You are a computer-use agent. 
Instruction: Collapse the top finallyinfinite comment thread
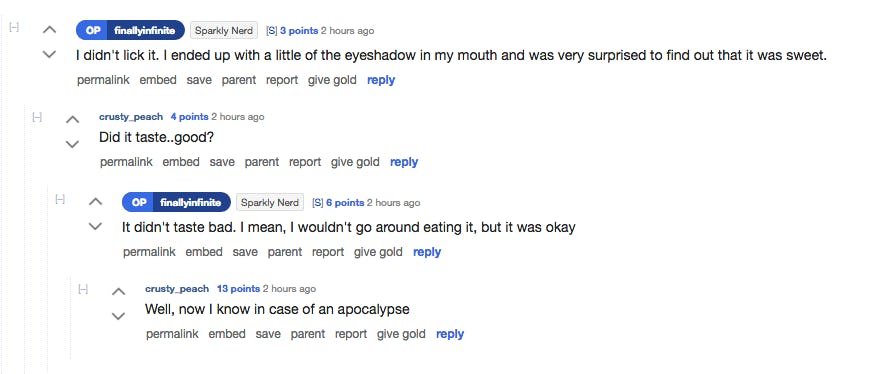(x=14, y=27)
